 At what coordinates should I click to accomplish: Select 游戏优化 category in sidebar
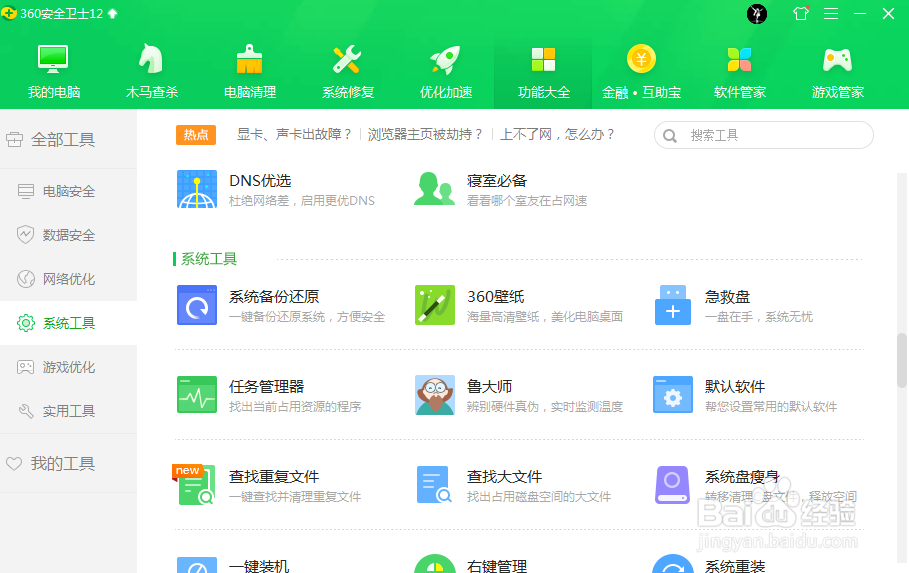tap(68, 367)
